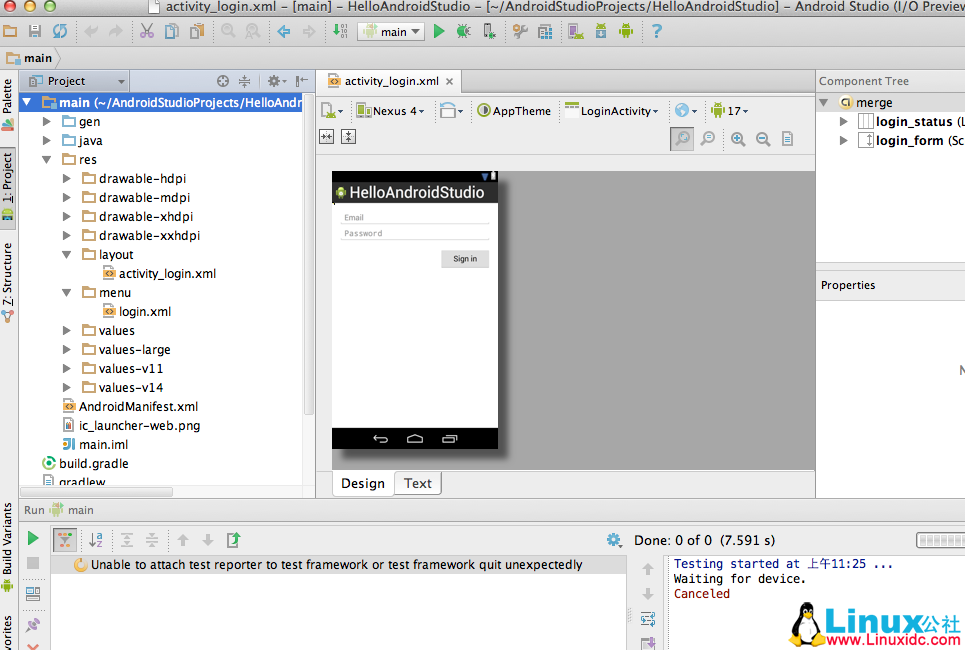This screenshot has width=965, height=650.
Task: Hide the Project panel with the arrow icon
Action: click(x=302, y=81)
